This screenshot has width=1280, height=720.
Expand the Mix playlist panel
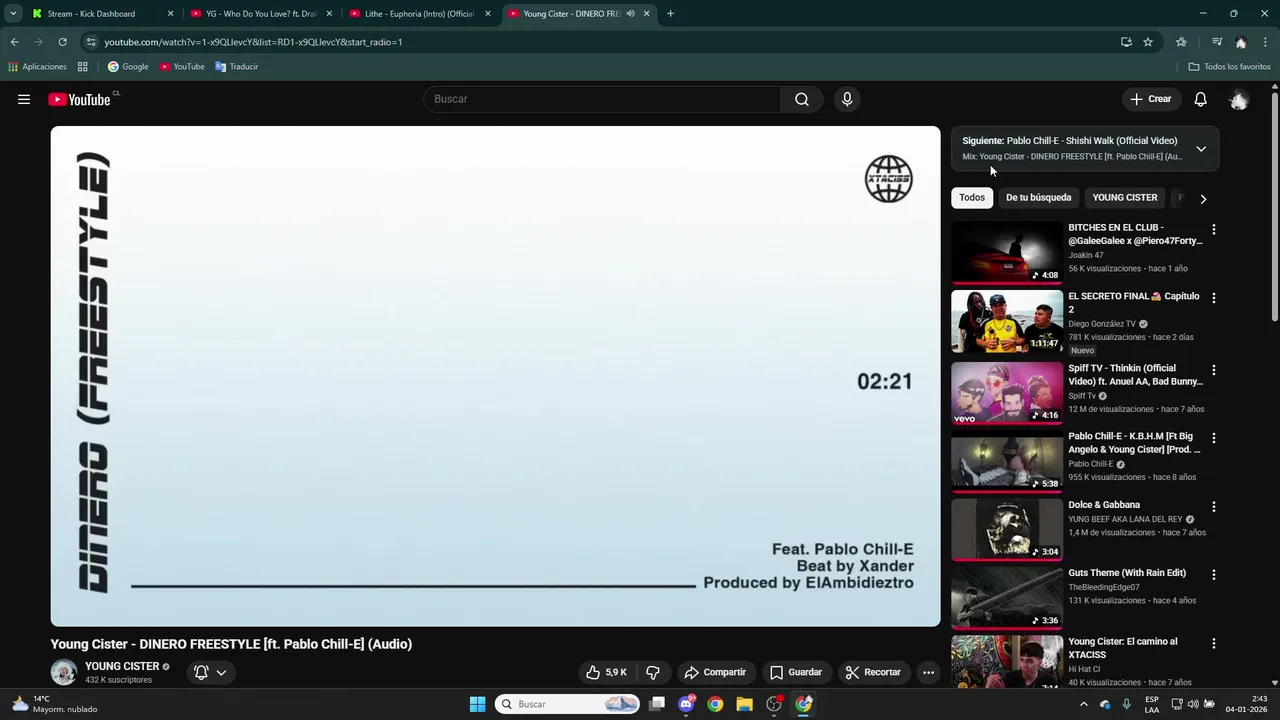coord(1201,149)
